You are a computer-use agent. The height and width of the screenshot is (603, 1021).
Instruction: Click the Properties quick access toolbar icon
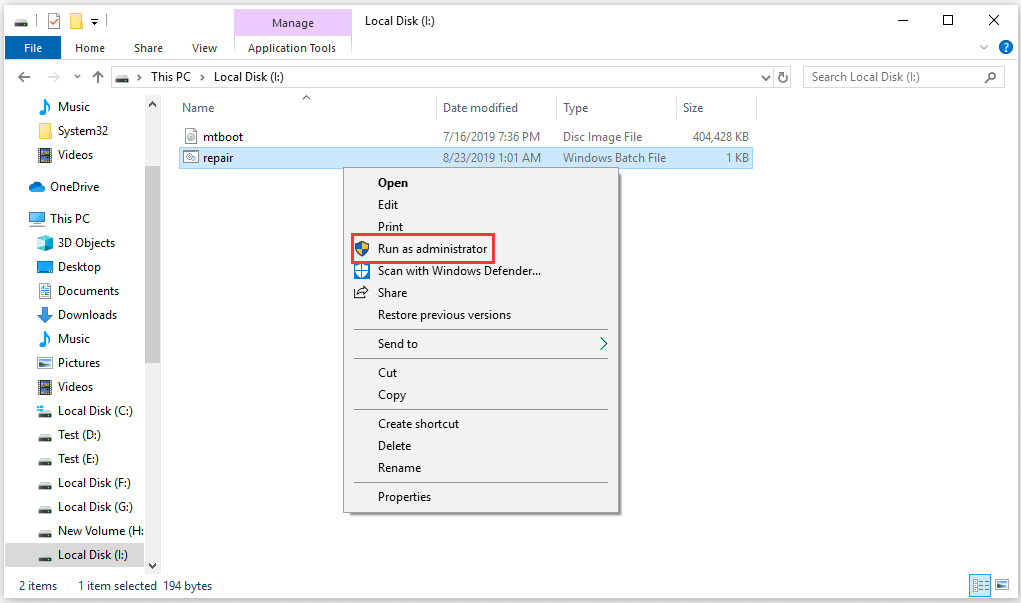54,21
